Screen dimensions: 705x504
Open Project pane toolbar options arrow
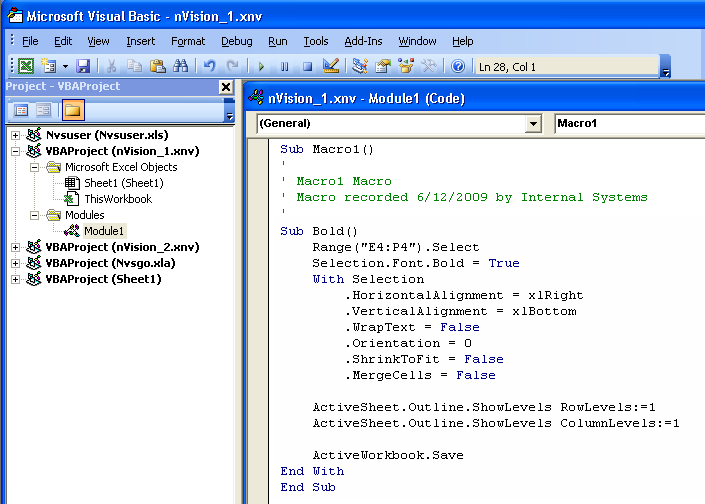tap(229, 111)
